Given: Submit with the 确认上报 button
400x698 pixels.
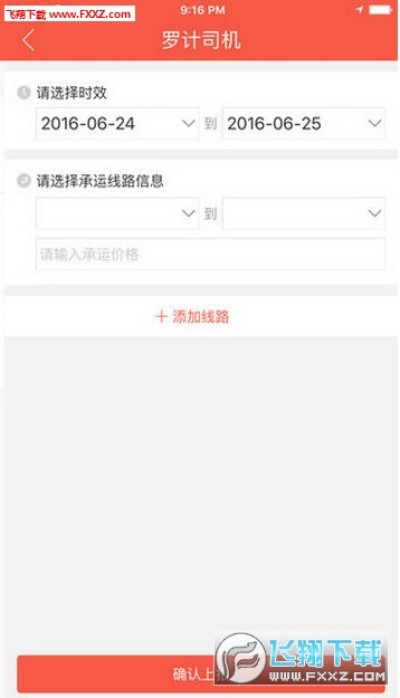Looking at the screenshot, I should [201, 674].
